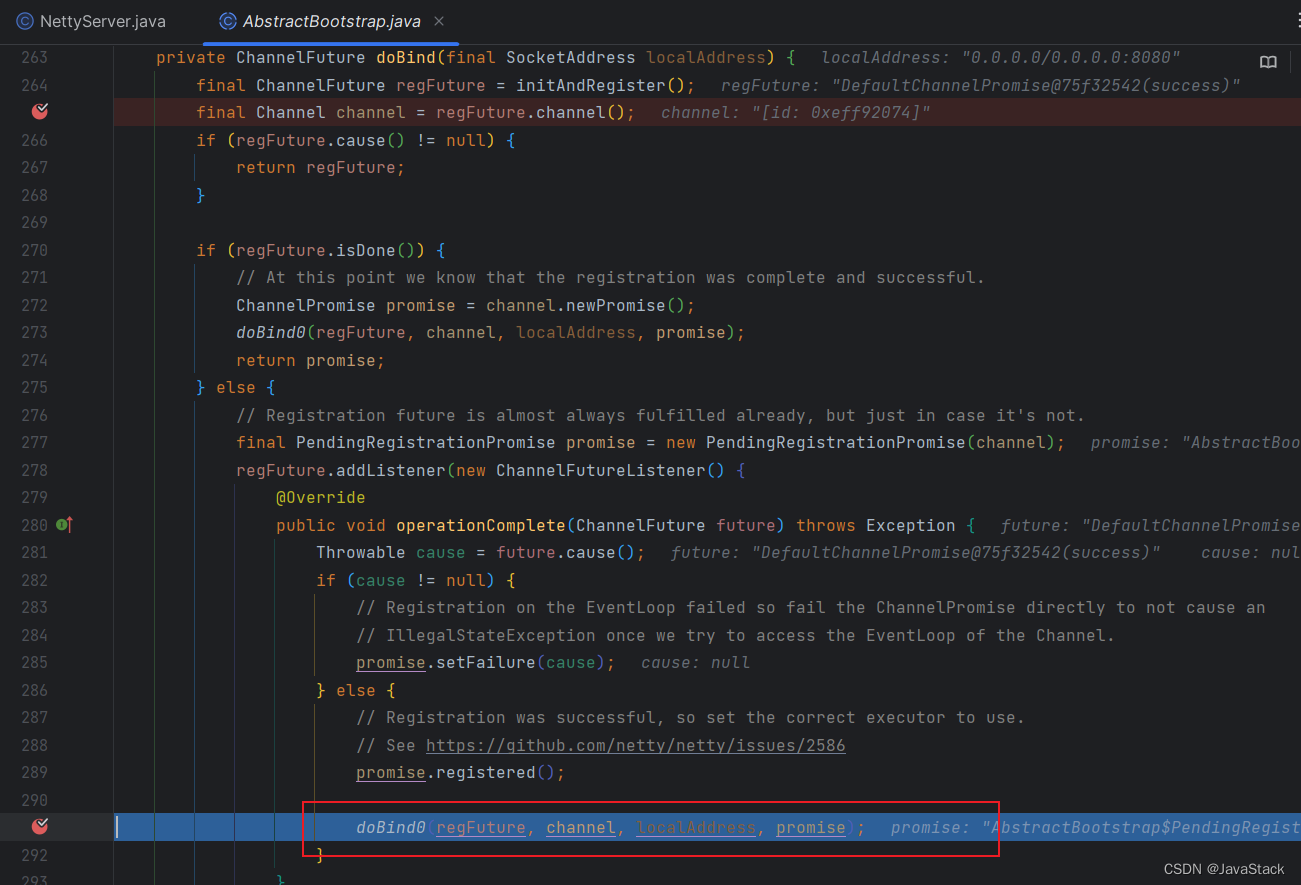
Task: Select the AbstractBootstrap.java tab
Action: coord(331,21)
